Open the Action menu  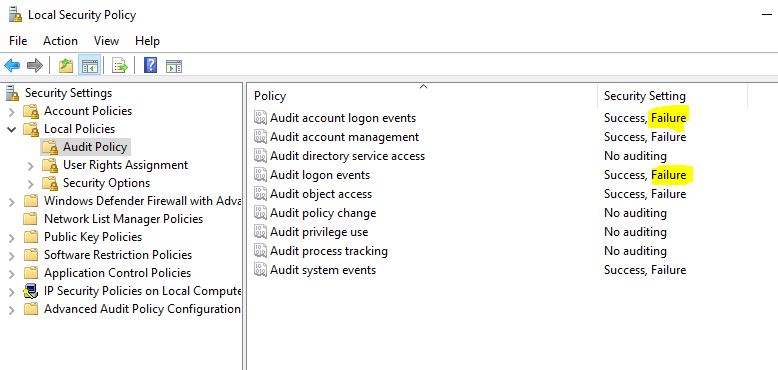tap(61, 41)
